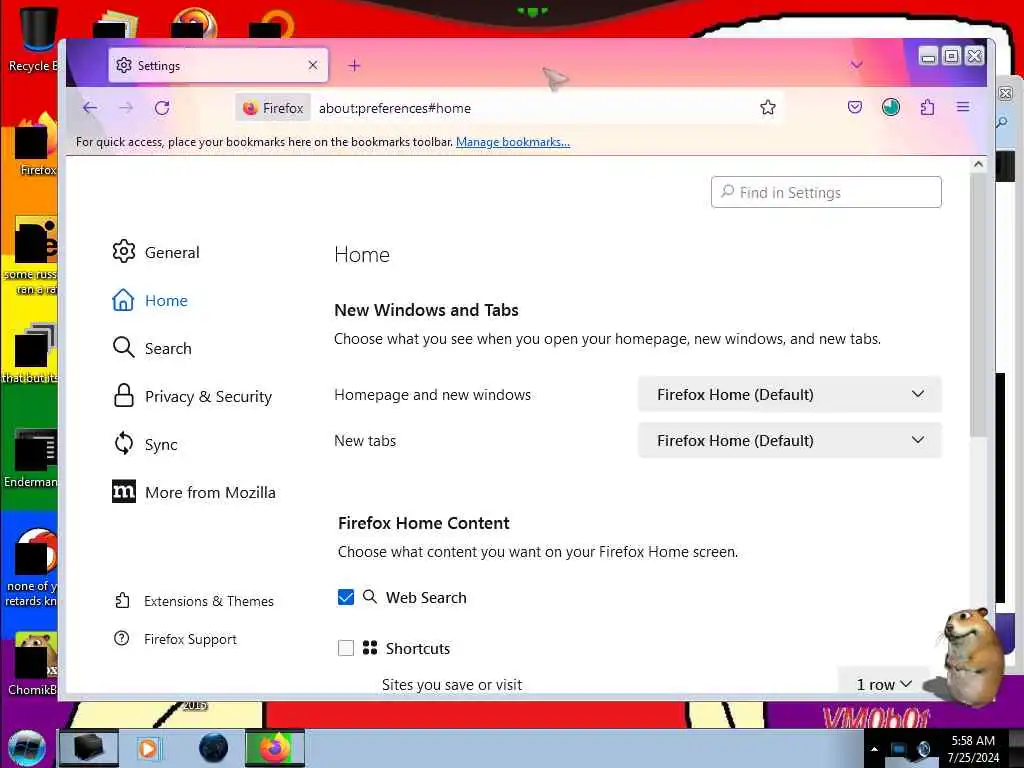Open Firefox Support link

coord(175,639)
